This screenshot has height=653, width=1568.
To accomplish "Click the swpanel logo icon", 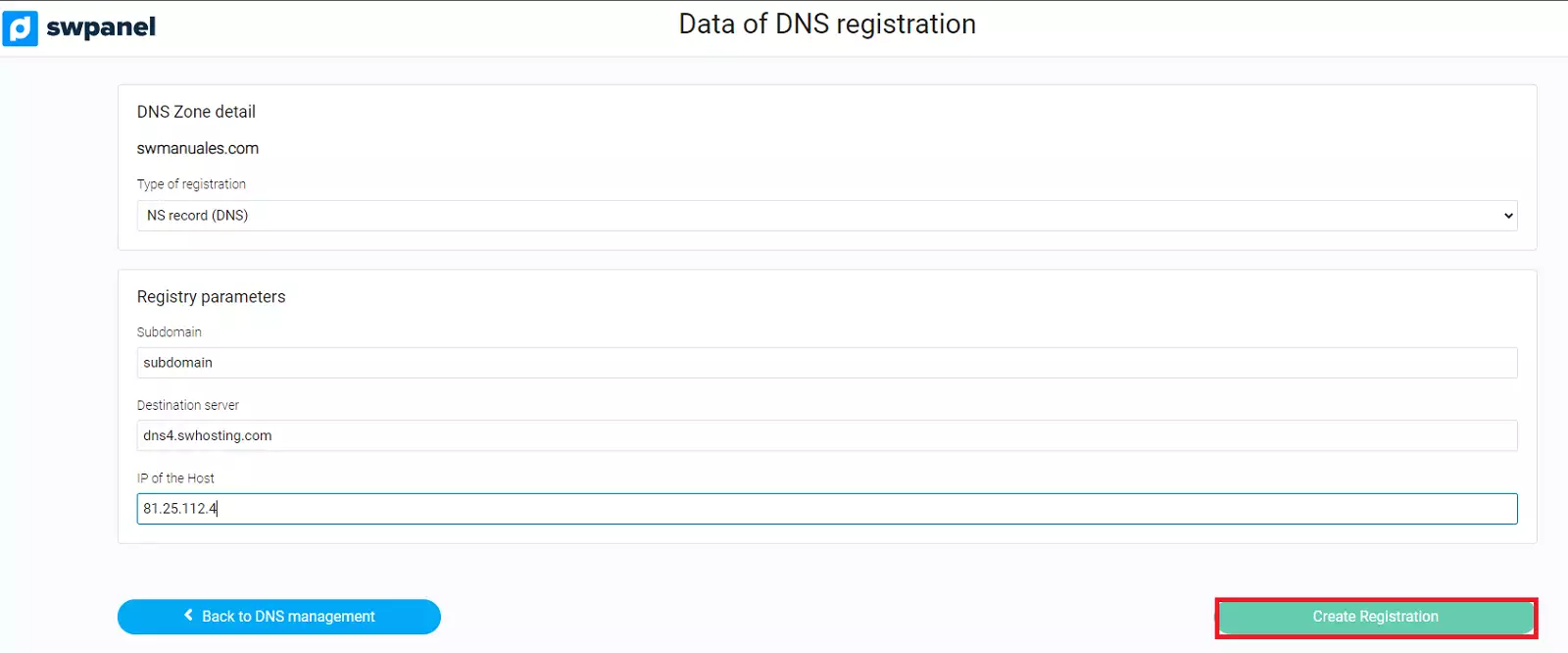I will coord(20,28).
